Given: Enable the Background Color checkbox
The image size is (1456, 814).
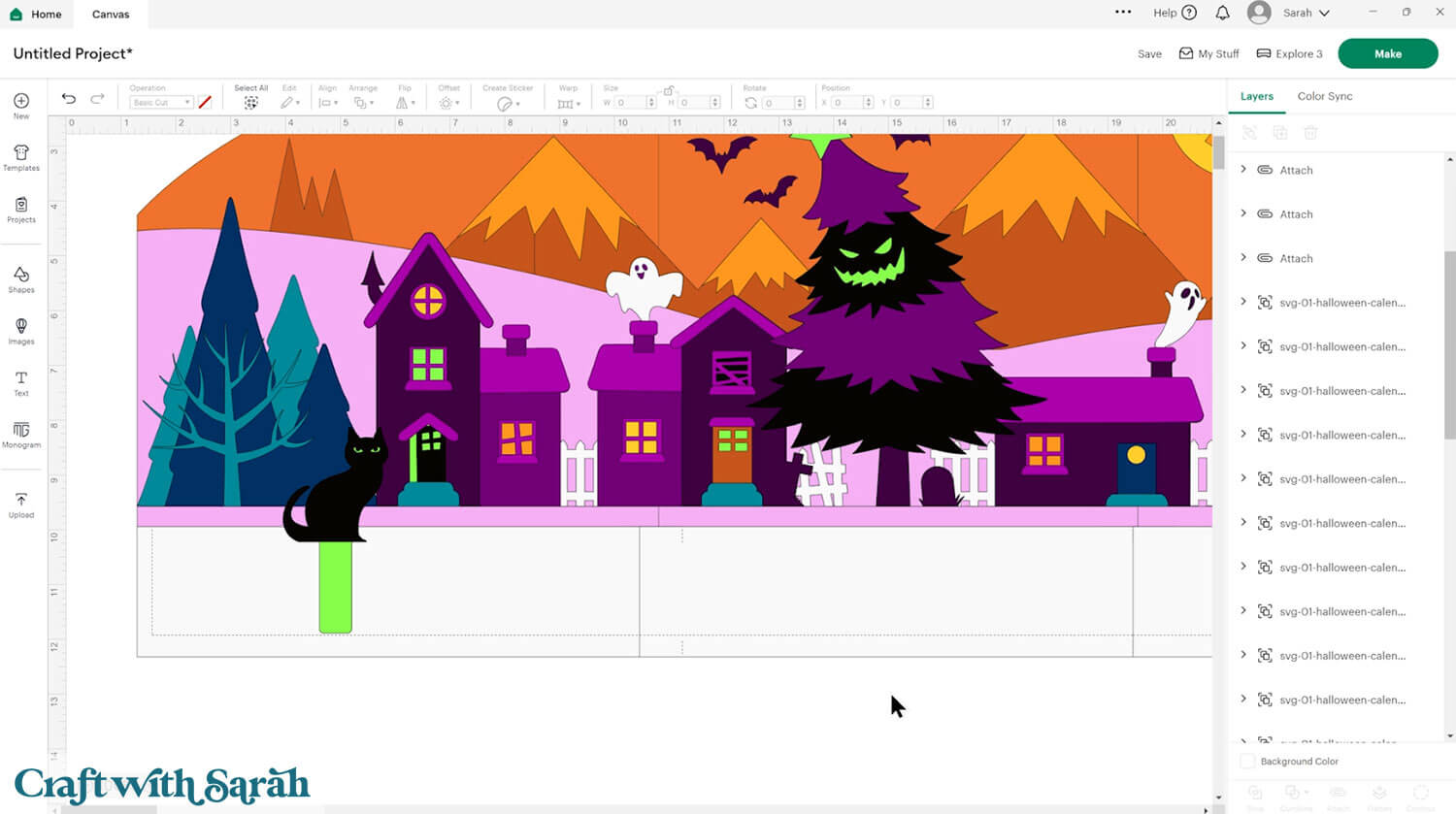Looking at the screenshot, I should pos(1247,761).
